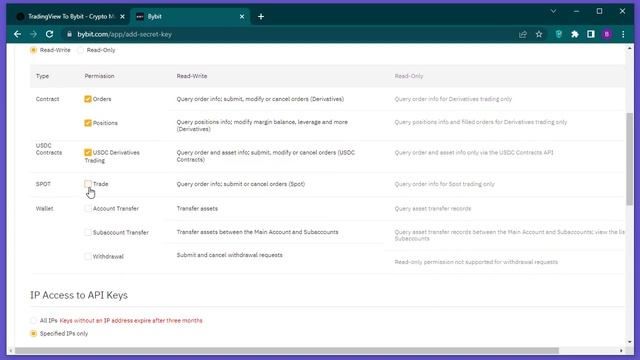Click the horizontal scrollbar thumb
The image size is (640, 360).
(287, 351)
